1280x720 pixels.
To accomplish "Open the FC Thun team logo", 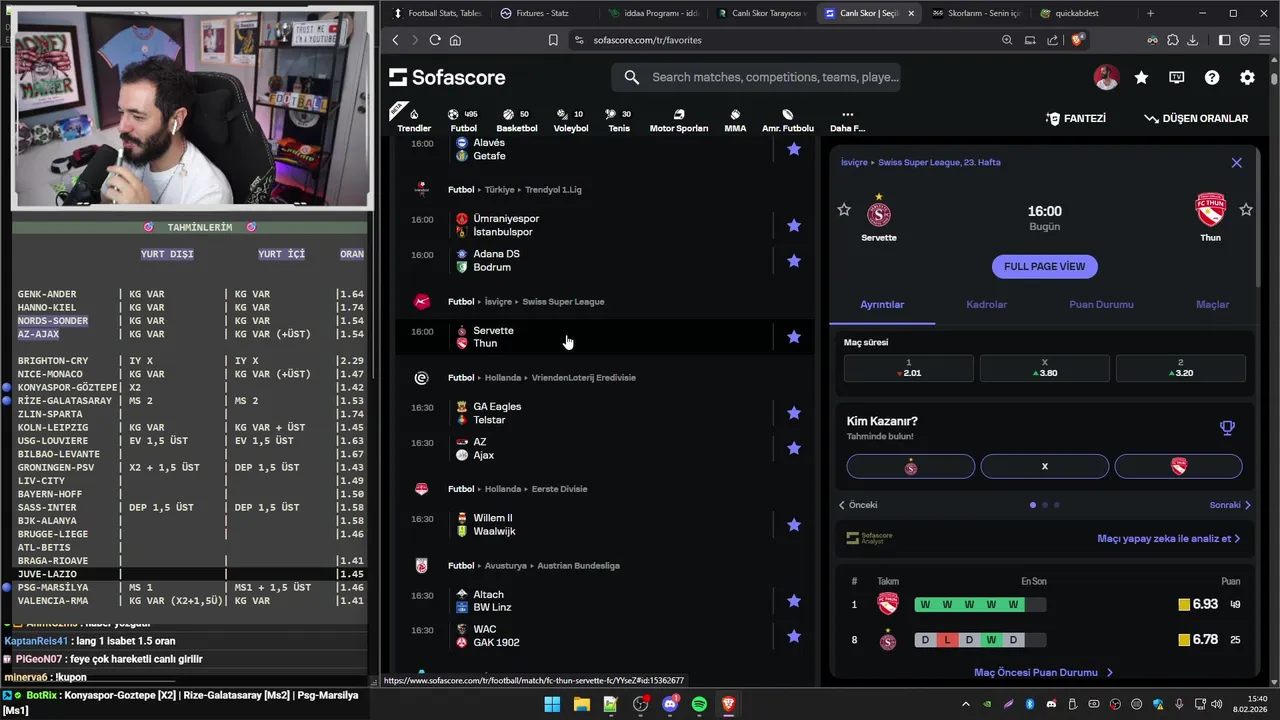I will tap(1211, 210).
